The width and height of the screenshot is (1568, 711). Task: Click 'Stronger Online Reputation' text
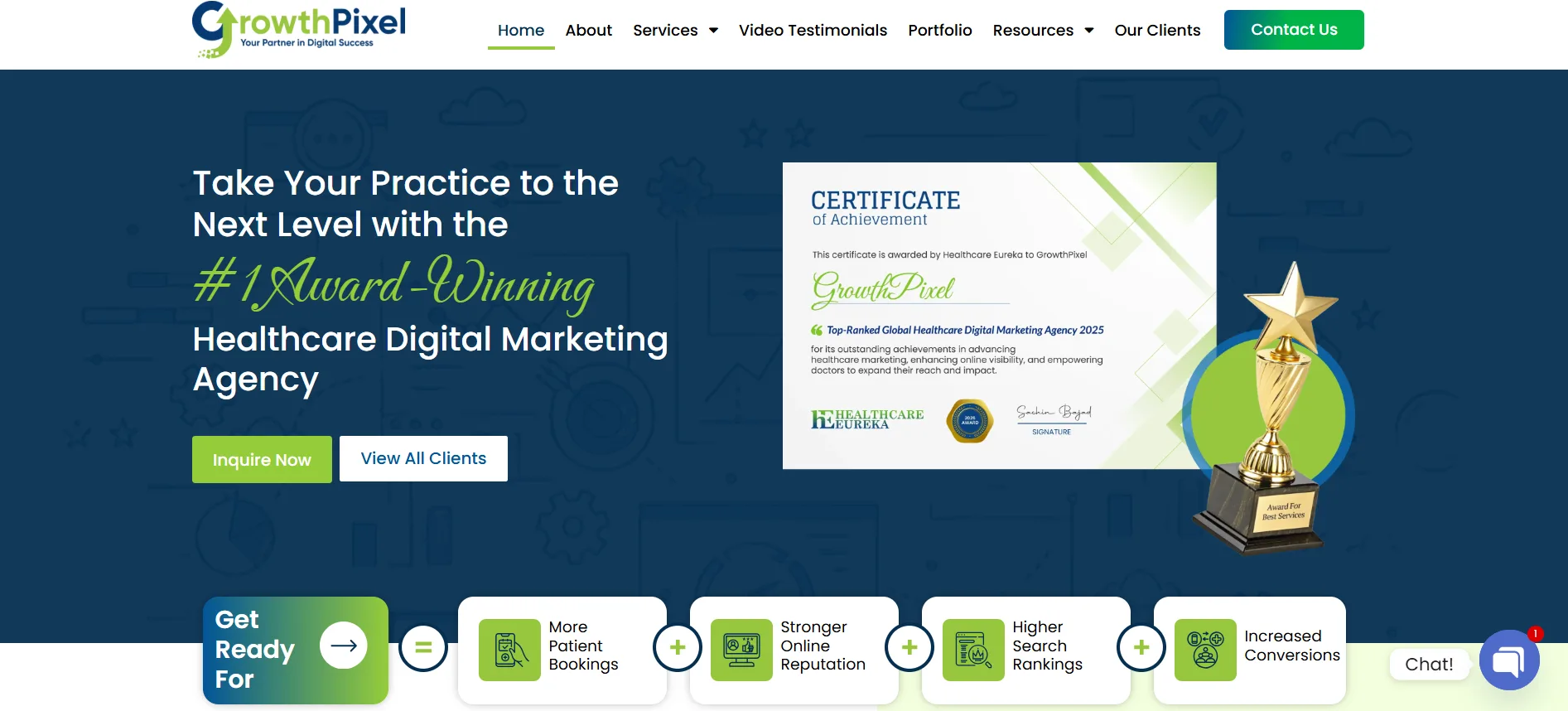[823, 646]
